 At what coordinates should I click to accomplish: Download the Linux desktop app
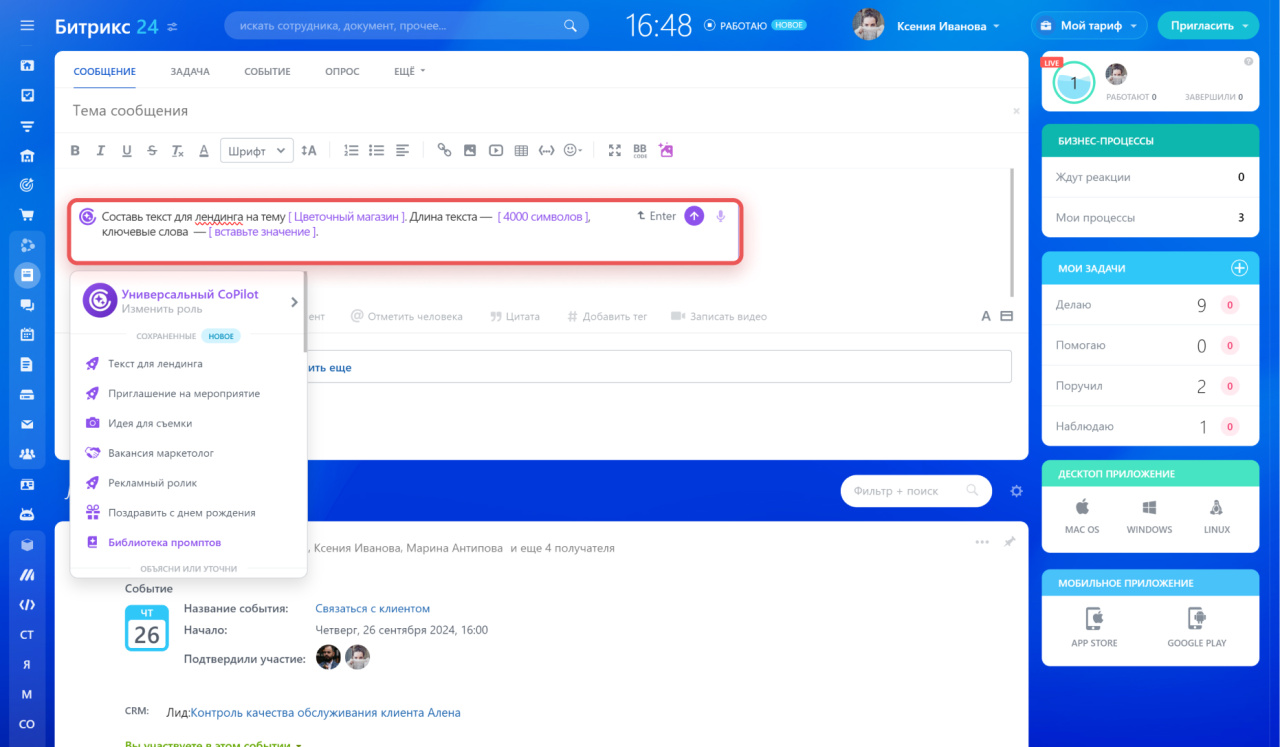1217,516
